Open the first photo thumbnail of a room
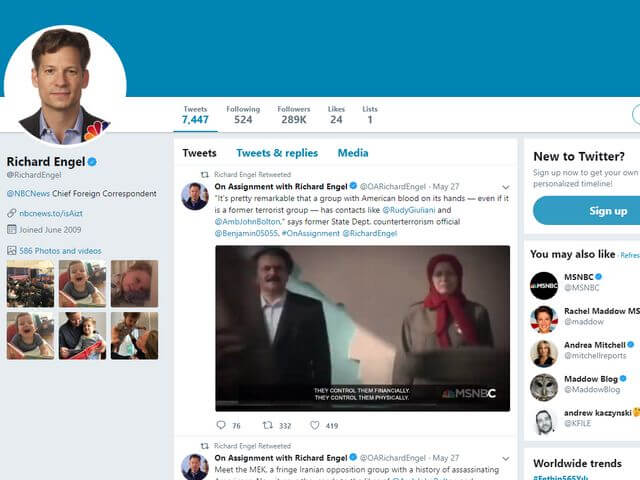The width and height of the screenshot is (640, 480). (x=30, y=284)
